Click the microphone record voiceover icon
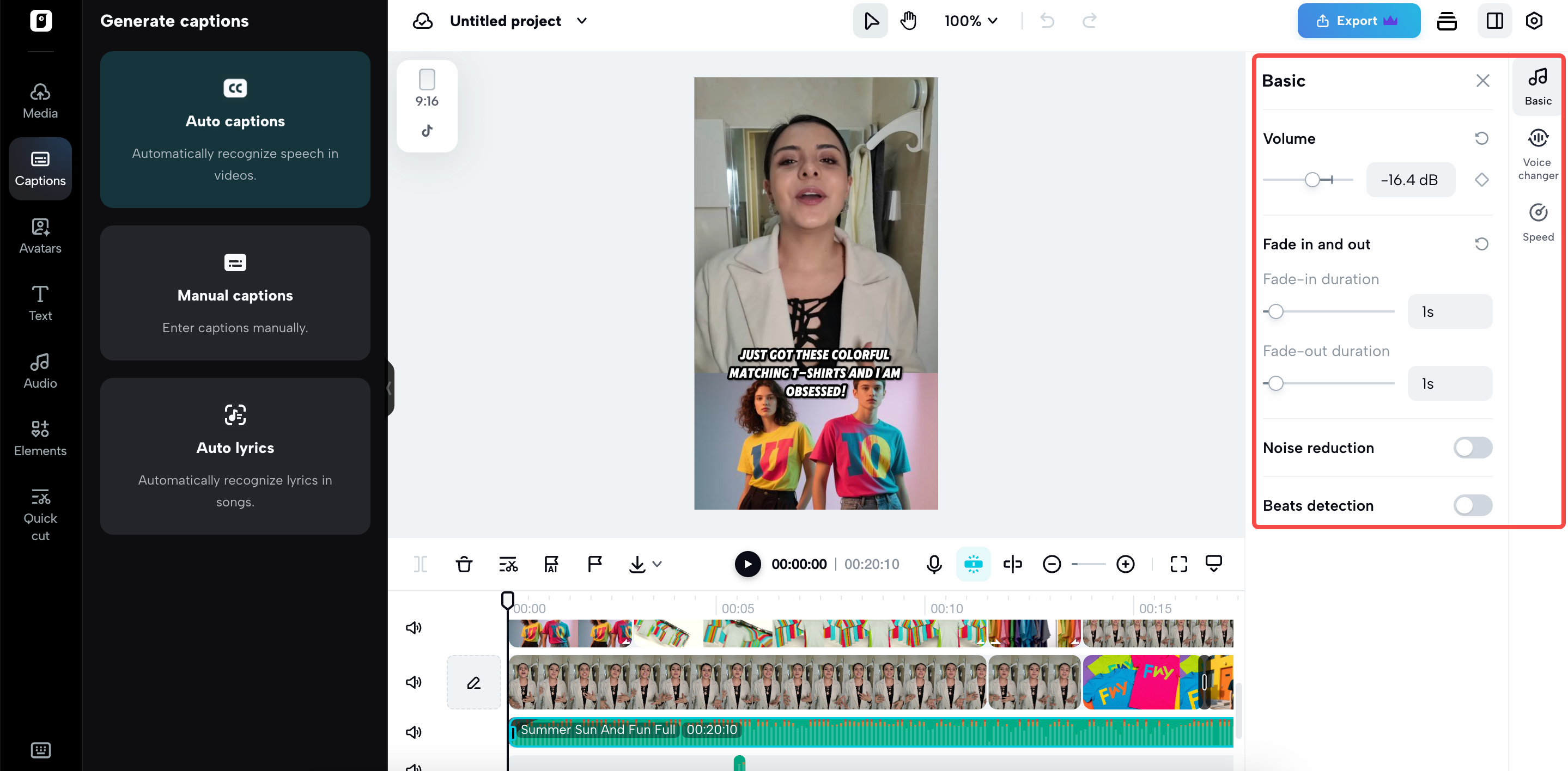The width and height of the screenshot is (1568, 771). pyautogui.click(x=934, y=564)
